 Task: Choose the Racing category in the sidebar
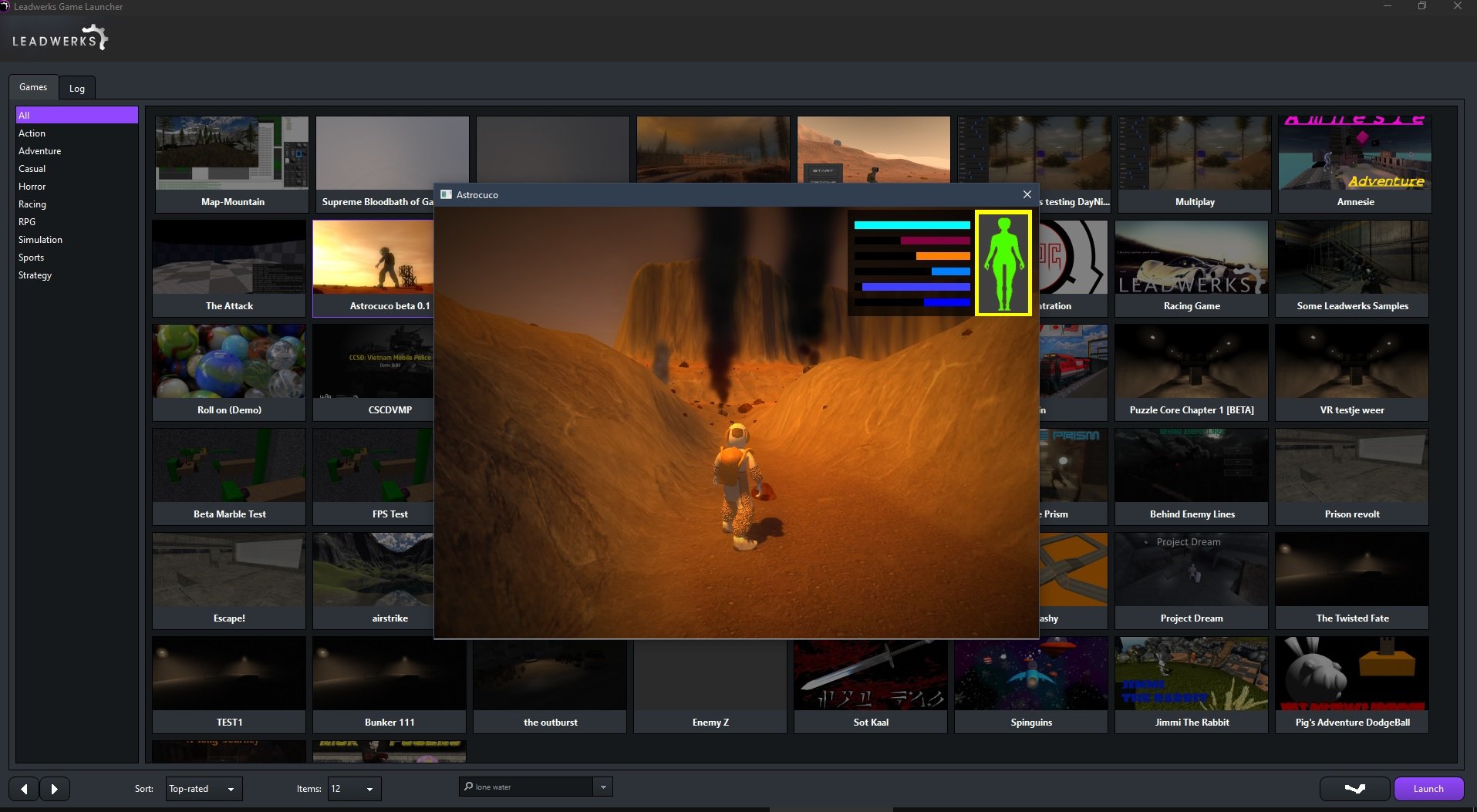point(32,204)
